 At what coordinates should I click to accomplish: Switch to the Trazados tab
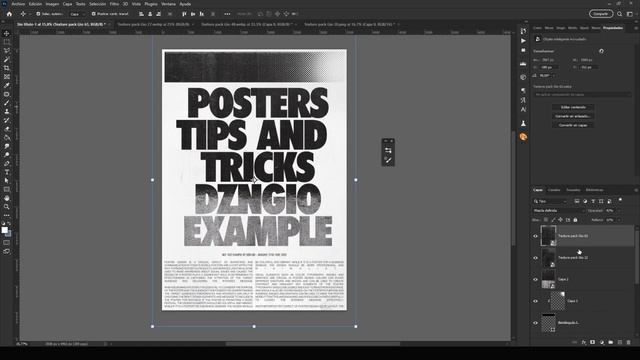(x=573, y=190)
